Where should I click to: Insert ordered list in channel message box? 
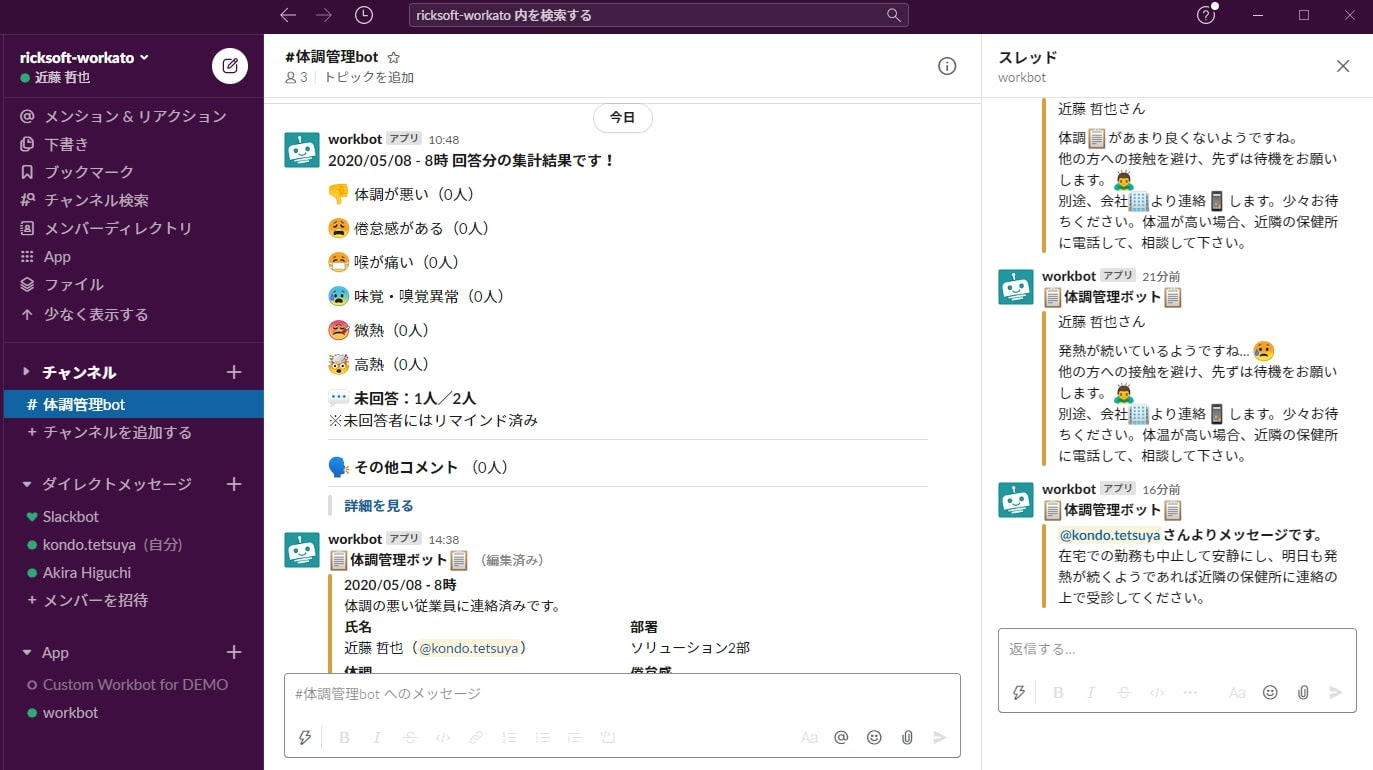point(509,737)
